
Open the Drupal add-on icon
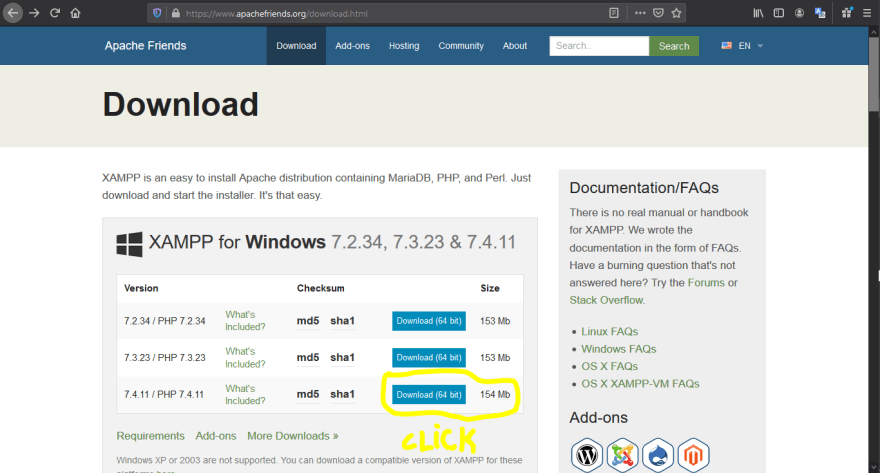pos(658,455)
